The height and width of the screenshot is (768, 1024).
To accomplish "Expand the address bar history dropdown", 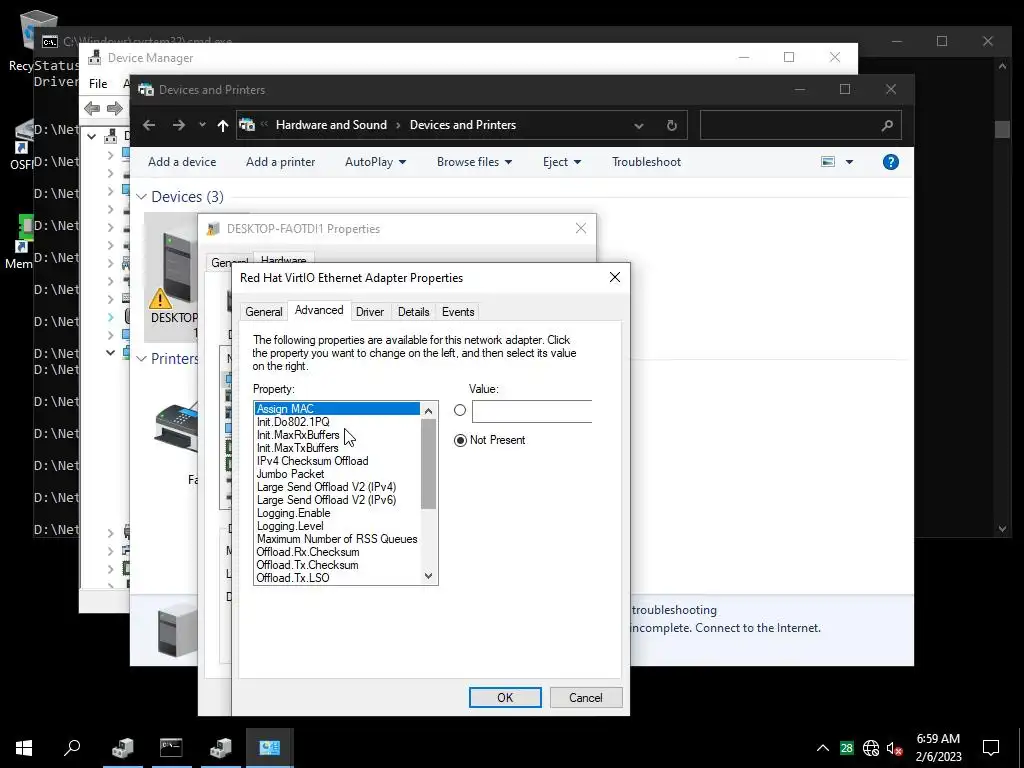I will (639, 125).
